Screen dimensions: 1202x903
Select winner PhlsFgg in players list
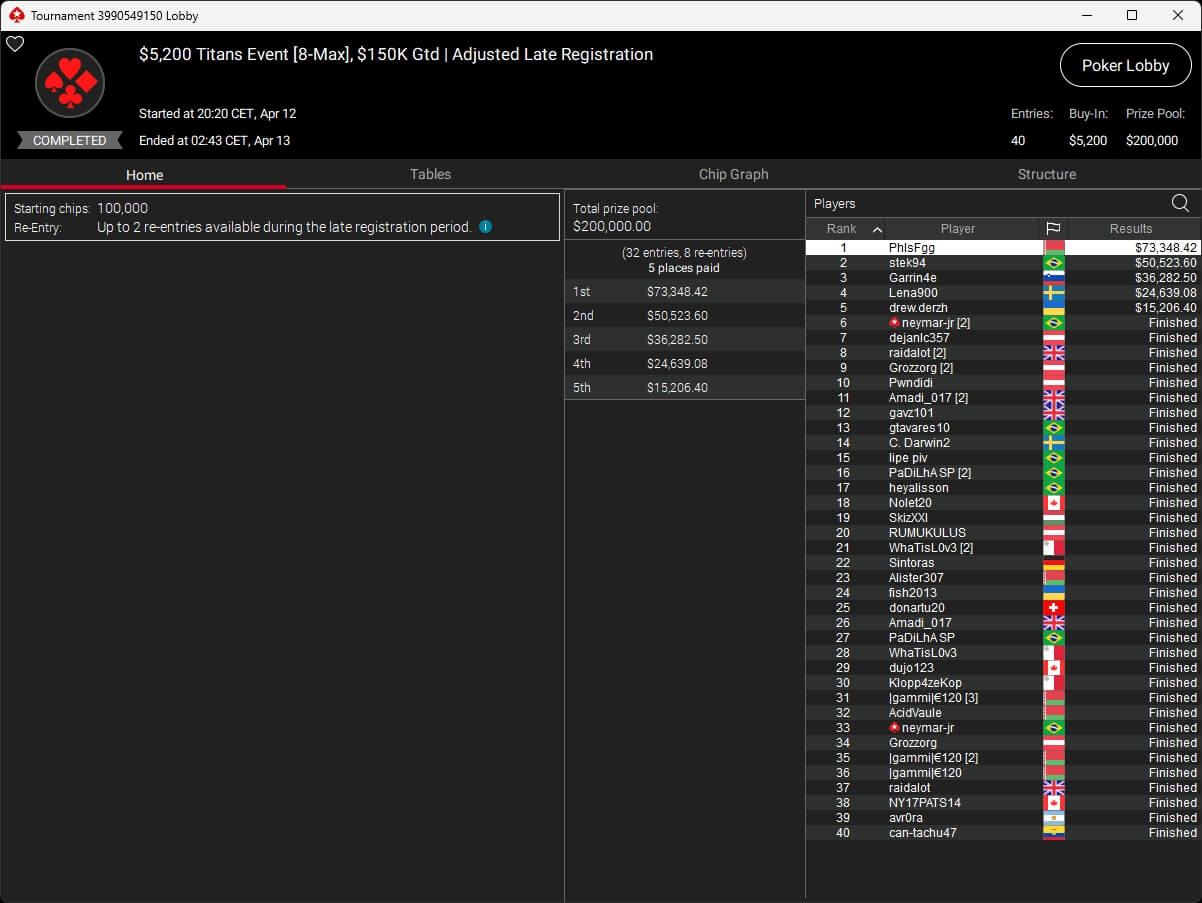click(911, 247)
